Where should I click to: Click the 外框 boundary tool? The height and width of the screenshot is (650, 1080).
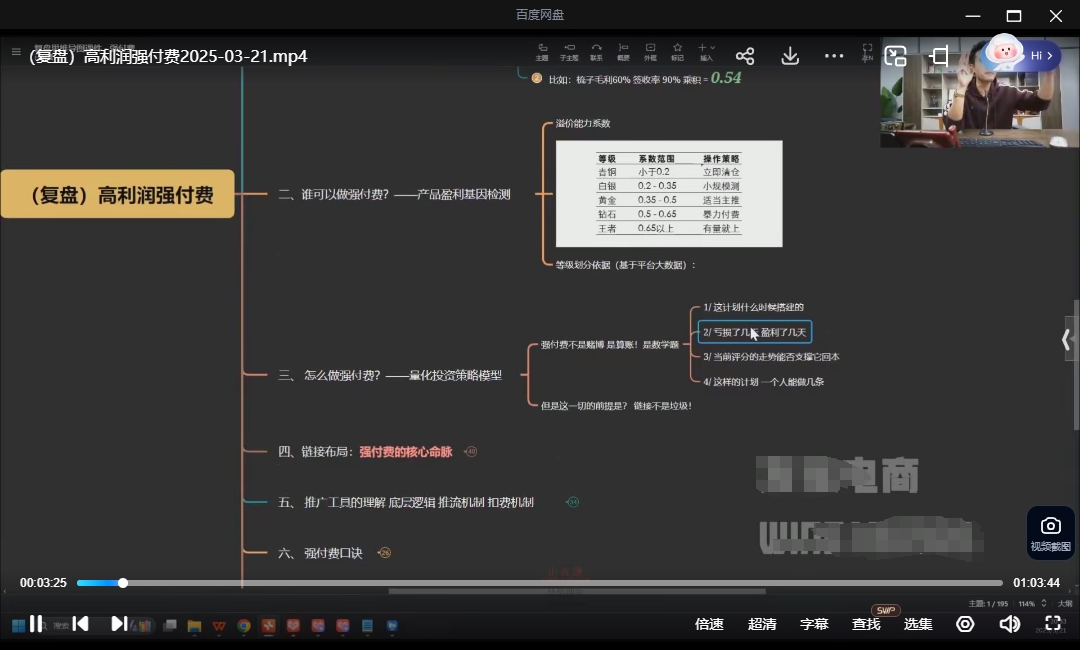(650, 52)
